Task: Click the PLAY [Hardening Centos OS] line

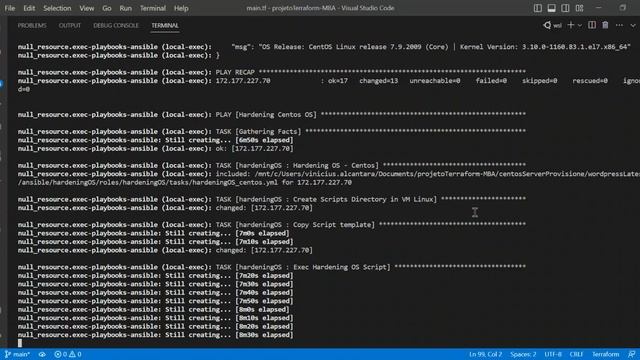Action: (272, 115)
